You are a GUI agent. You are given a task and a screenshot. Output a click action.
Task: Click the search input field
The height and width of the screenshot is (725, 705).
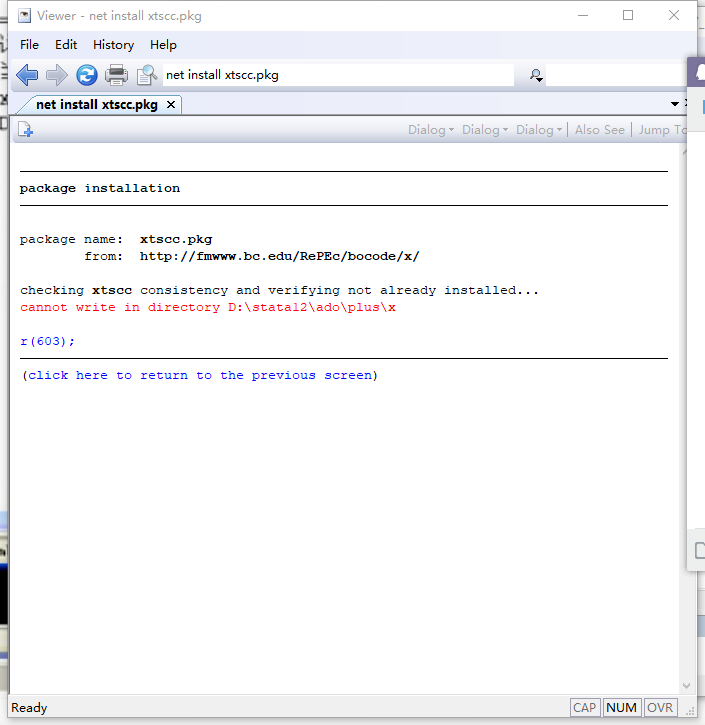pyautogui.click(x=616, y=75)
